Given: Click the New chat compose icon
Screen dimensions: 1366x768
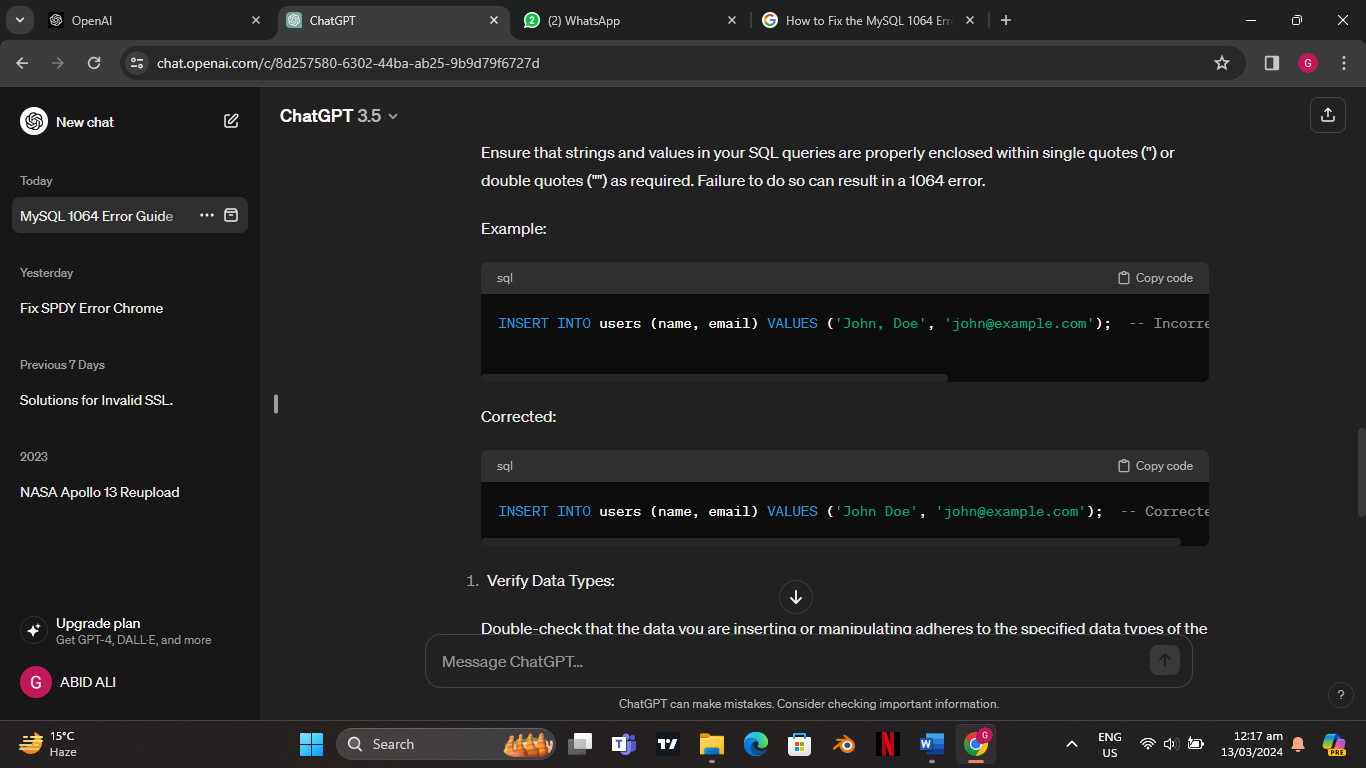Looking at the screenshot, I should point(231,121).
